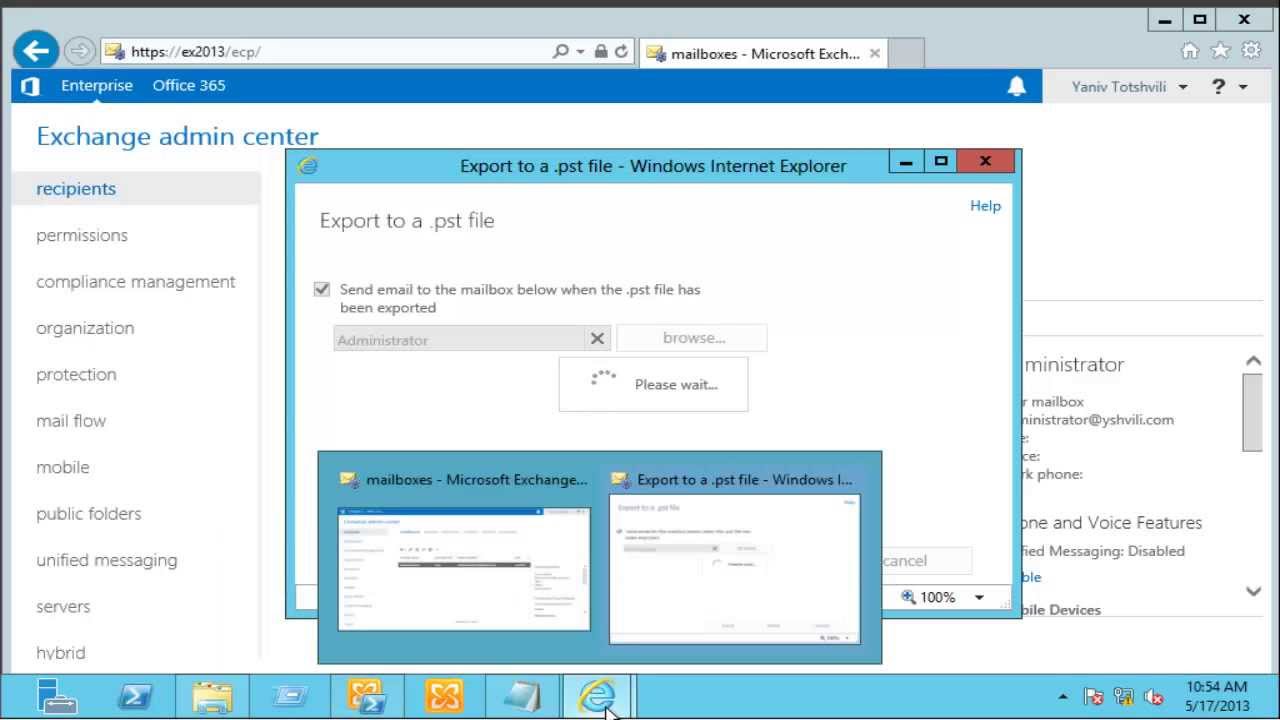Click the zoom magnifier icon in dialog status bar
Screen dimensions: 1280x720
click(x=909, y=597)
